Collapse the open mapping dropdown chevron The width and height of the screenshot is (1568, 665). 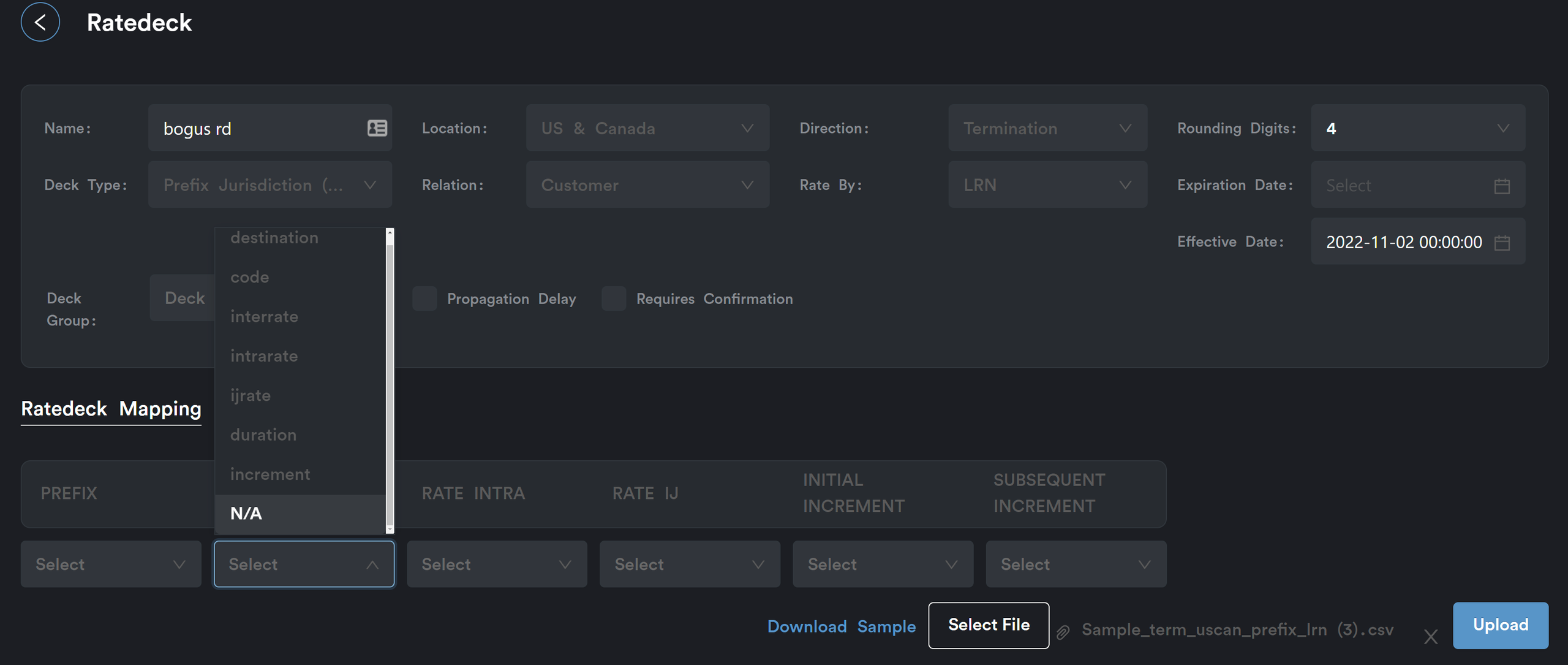372,564
